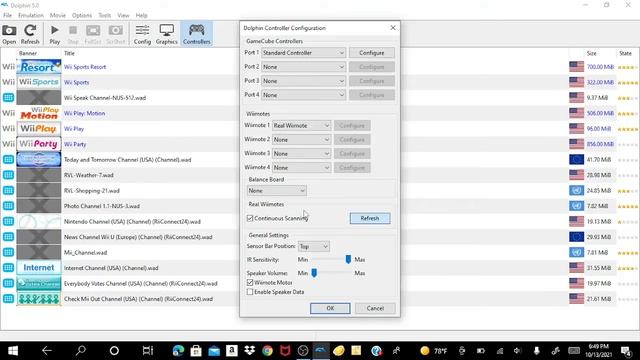Open Sticky Notes taskbar icon
Screen dimensions: 640x360
[356, 351]
